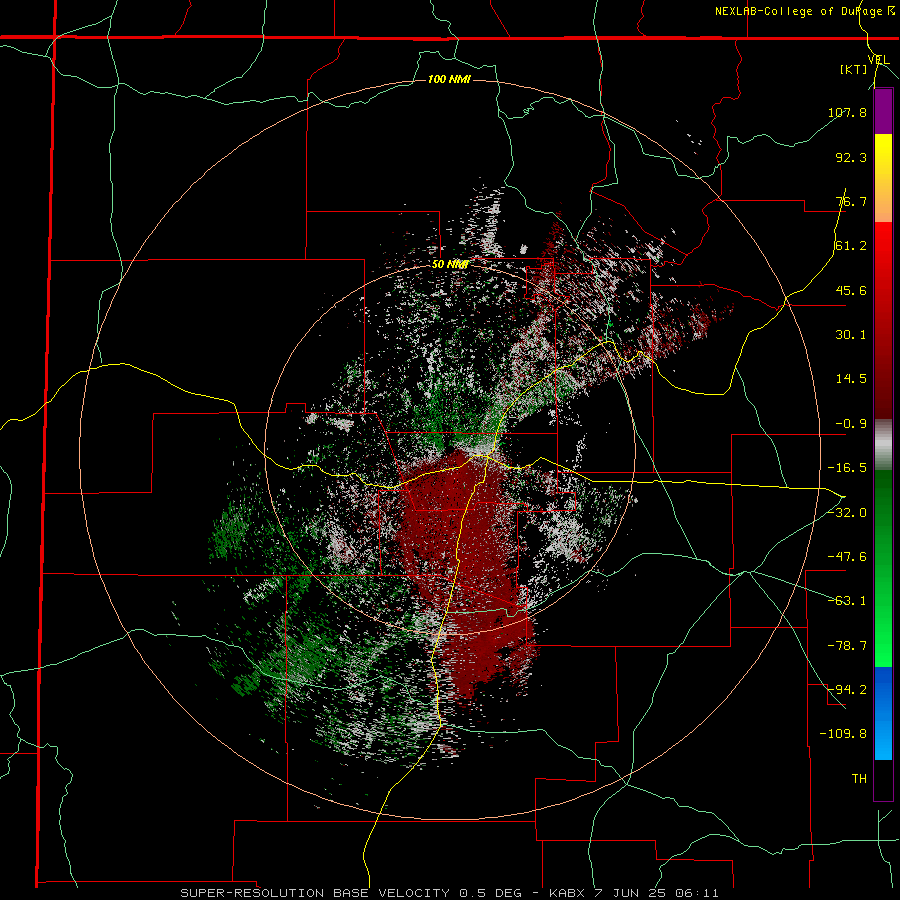Click the 50 NMI range ring label

click(x=450, y=265)
